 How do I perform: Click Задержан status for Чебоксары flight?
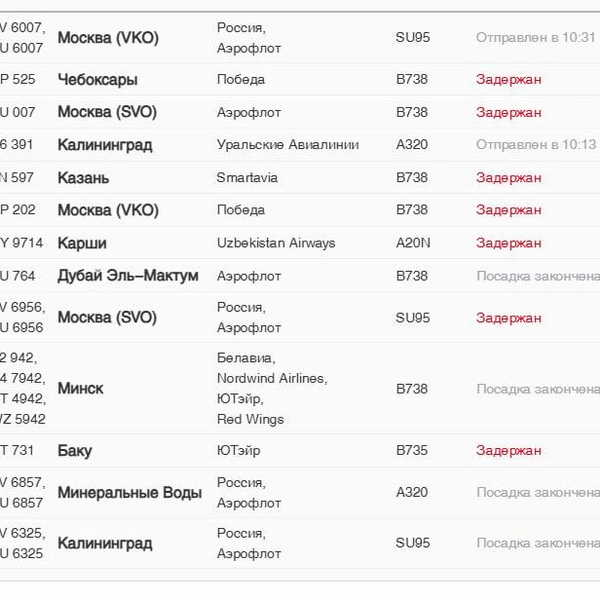pos(509,79)
